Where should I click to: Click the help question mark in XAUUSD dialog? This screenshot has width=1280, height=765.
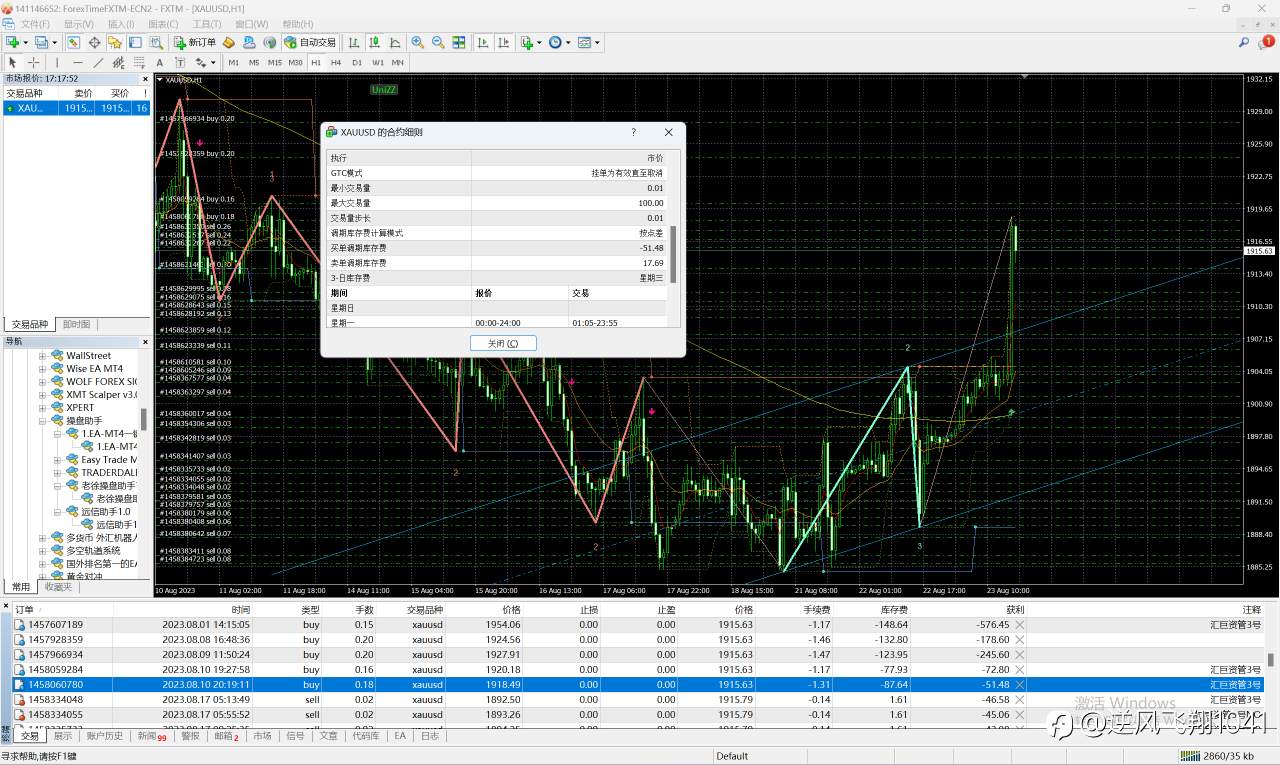[633, 132]
